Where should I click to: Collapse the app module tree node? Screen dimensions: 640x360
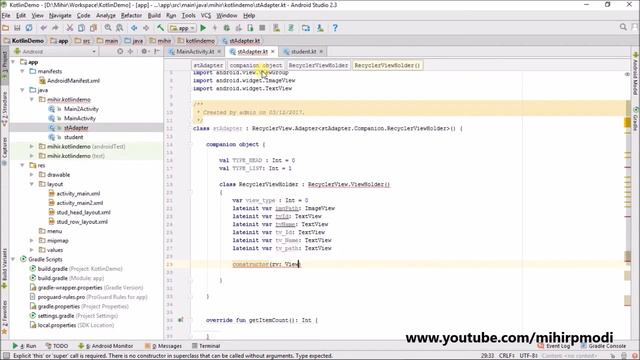pyautogui.click(x=13, y=62)
